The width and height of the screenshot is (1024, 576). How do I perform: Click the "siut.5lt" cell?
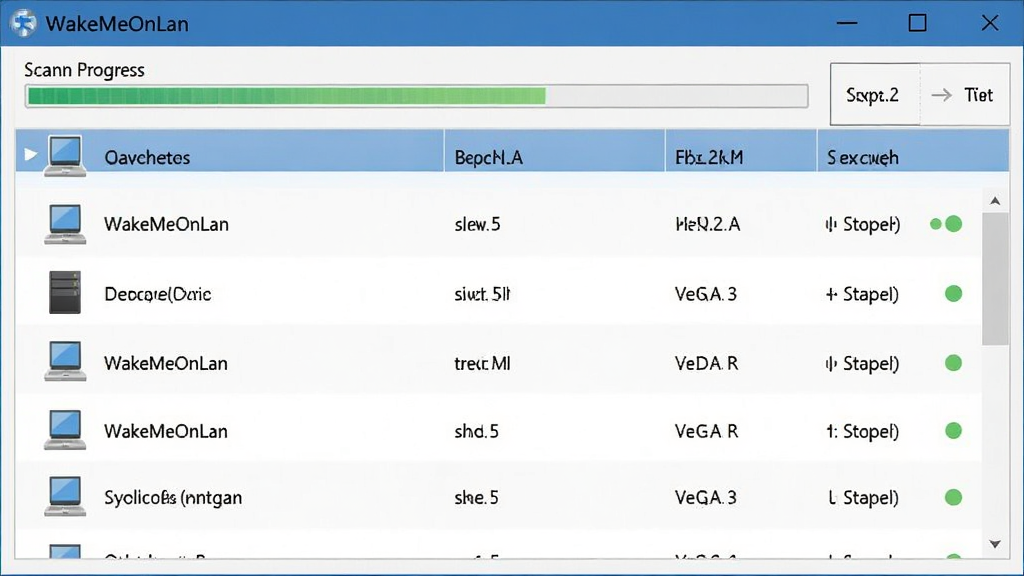pyautogui.click(x=482, y=295)
